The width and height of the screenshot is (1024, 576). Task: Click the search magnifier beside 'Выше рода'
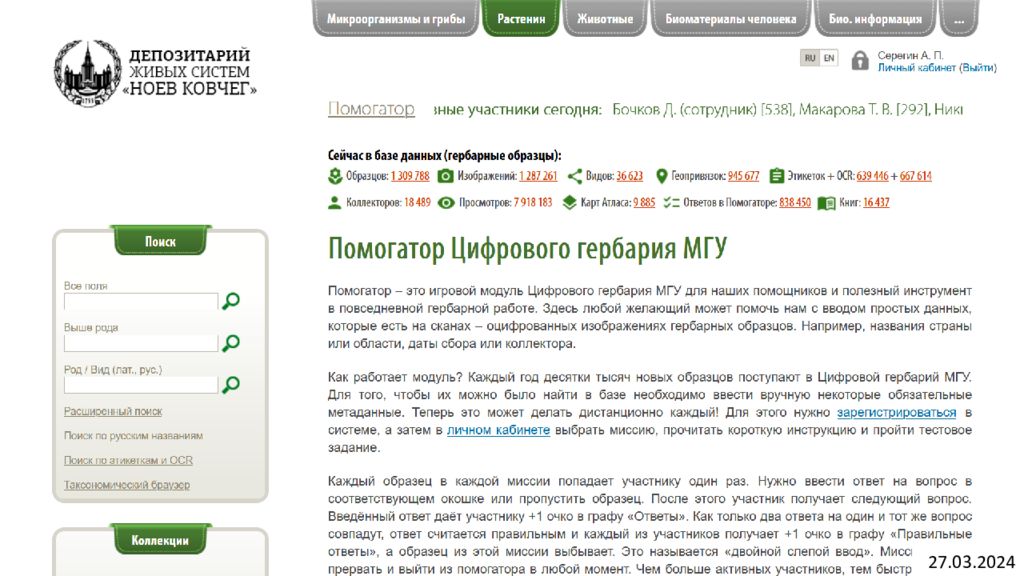231,343
